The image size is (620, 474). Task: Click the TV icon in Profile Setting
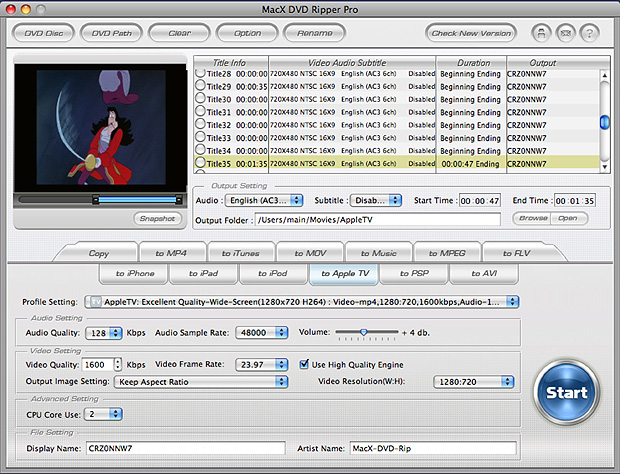pos(95,302)
